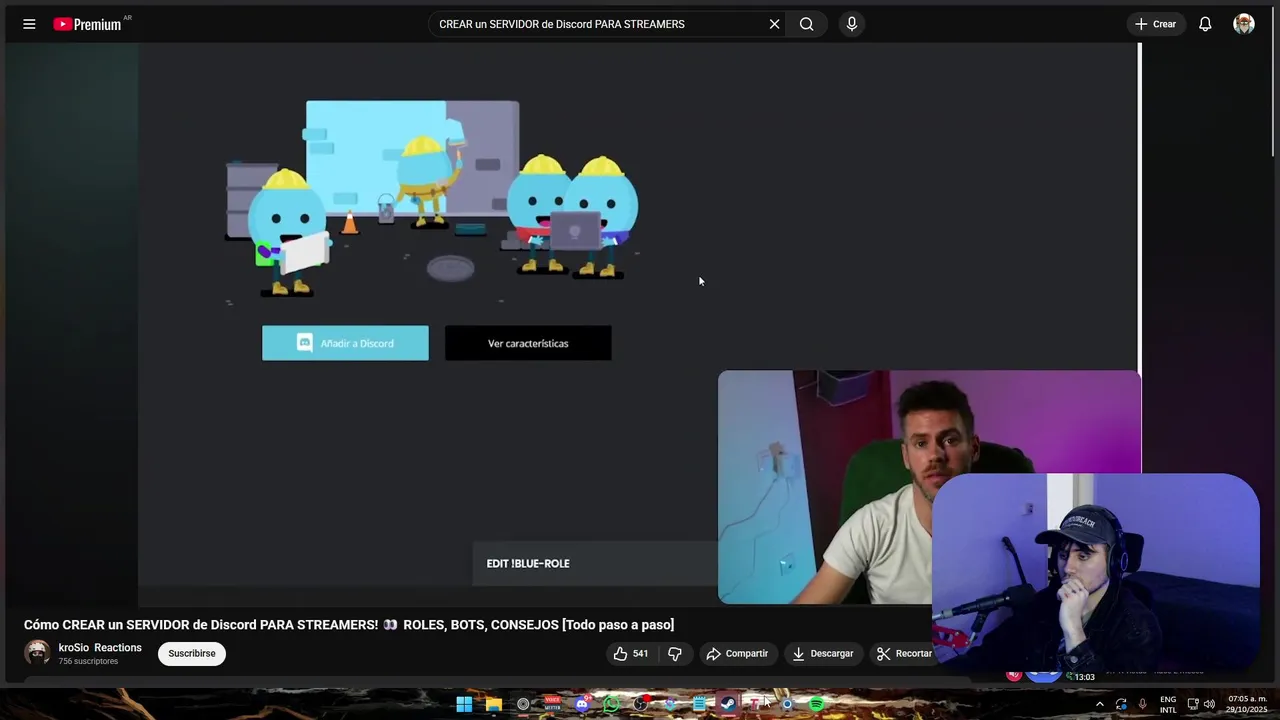The image size is (1280, 720).
Task: Clear the search box text with X
Action: click(774, 24)
